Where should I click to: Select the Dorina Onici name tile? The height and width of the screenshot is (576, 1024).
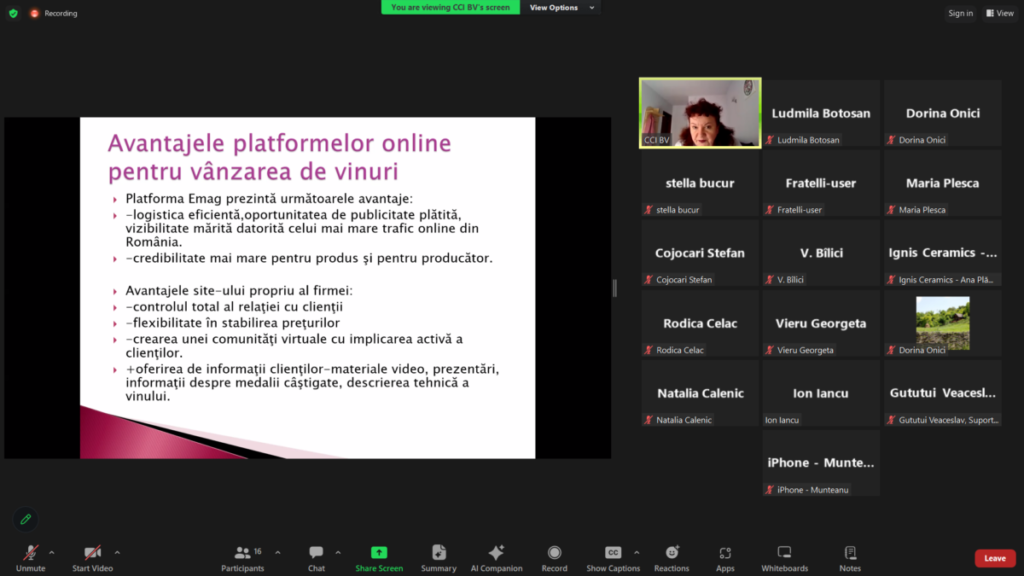[942, 113]
